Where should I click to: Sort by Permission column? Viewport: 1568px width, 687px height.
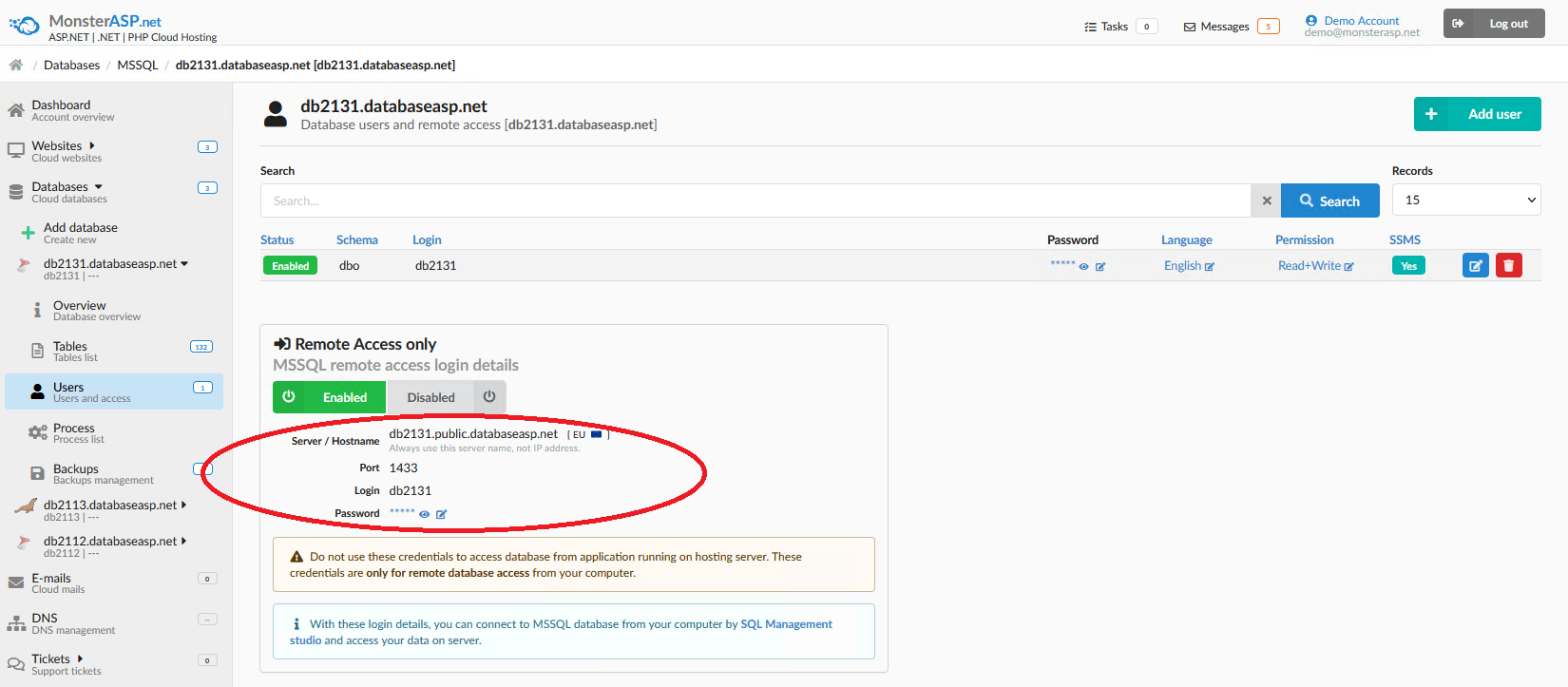pos(1305,240)
